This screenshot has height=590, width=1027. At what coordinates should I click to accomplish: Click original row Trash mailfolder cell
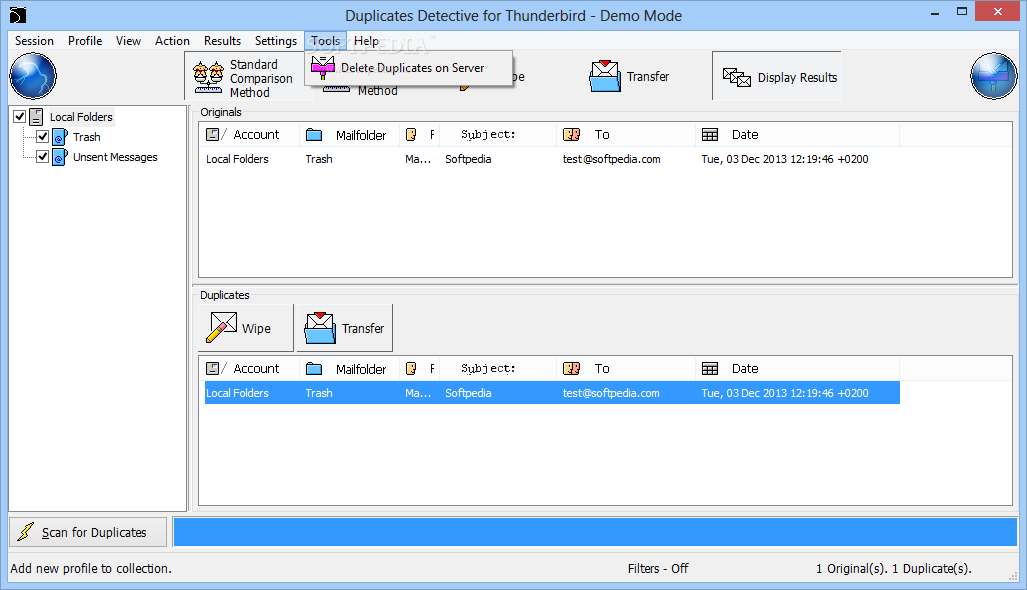coord(319,159)
